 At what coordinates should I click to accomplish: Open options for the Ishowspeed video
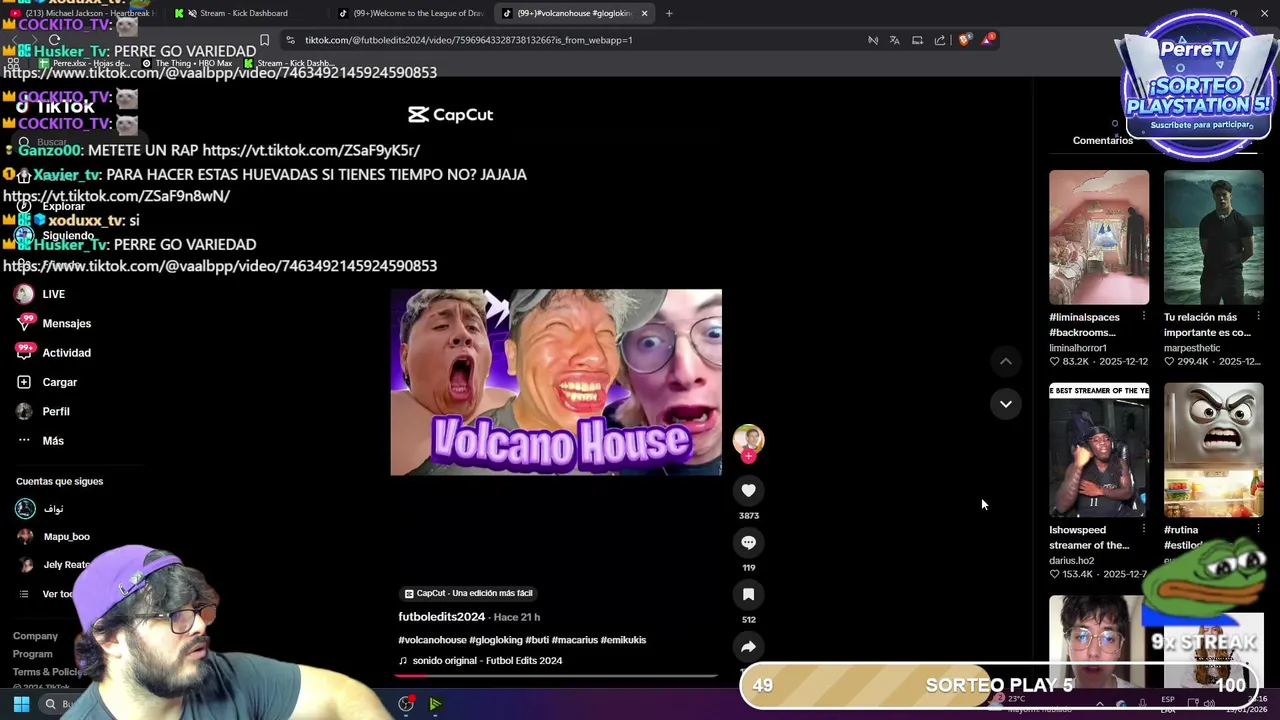pos(1143,530)
